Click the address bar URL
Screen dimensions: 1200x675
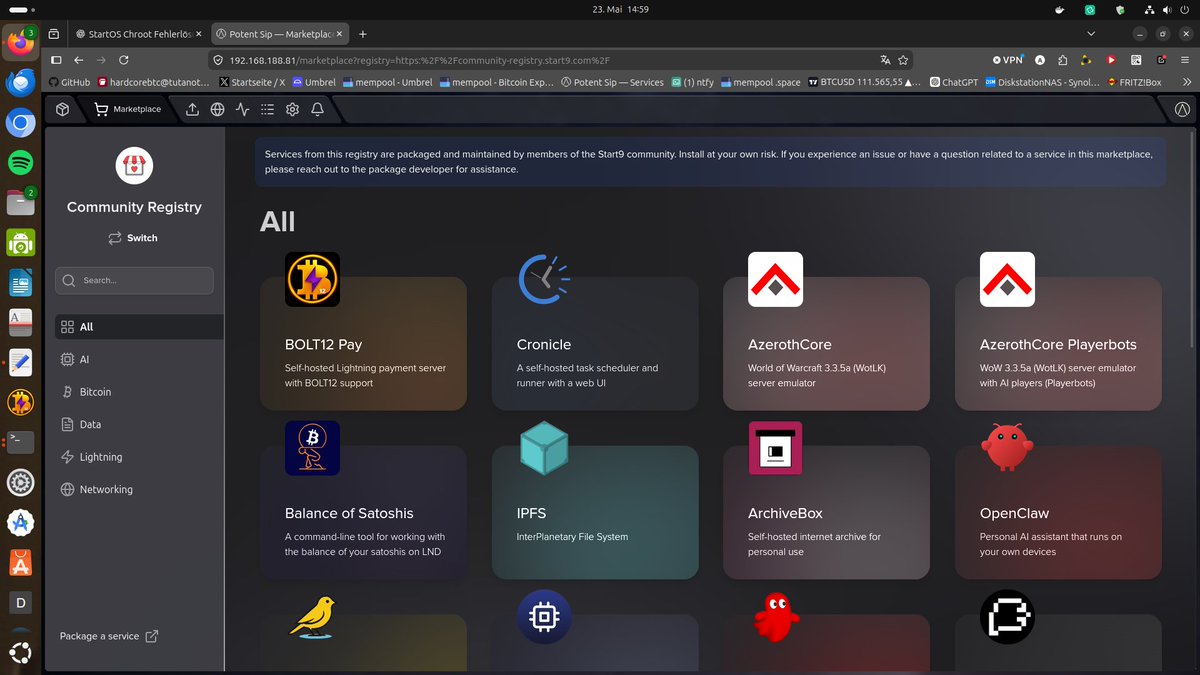(419, 60)
